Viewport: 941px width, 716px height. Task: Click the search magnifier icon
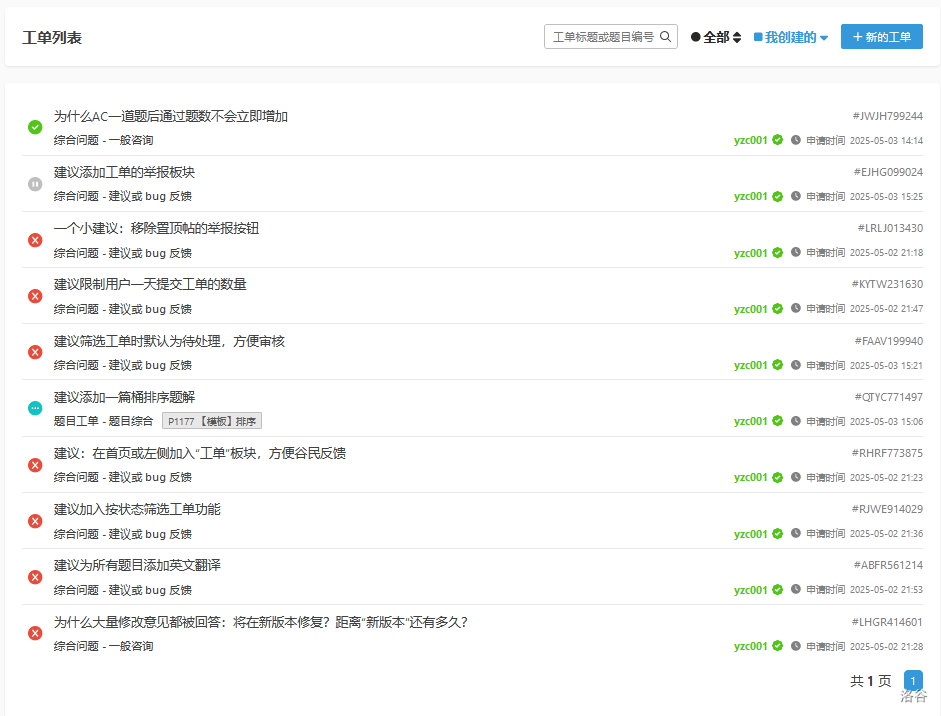(x=666, y=37)
